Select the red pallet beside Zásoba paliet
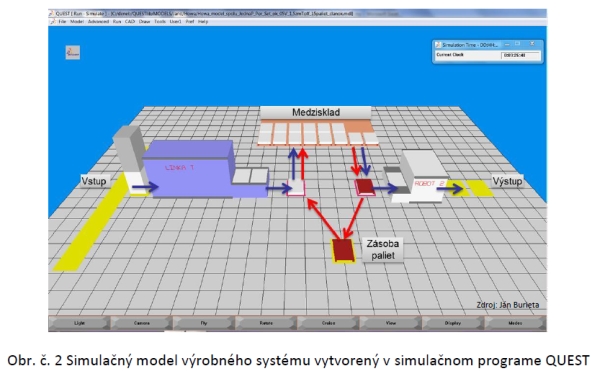This screenshot has height=371, width=600. click(343, 251)
